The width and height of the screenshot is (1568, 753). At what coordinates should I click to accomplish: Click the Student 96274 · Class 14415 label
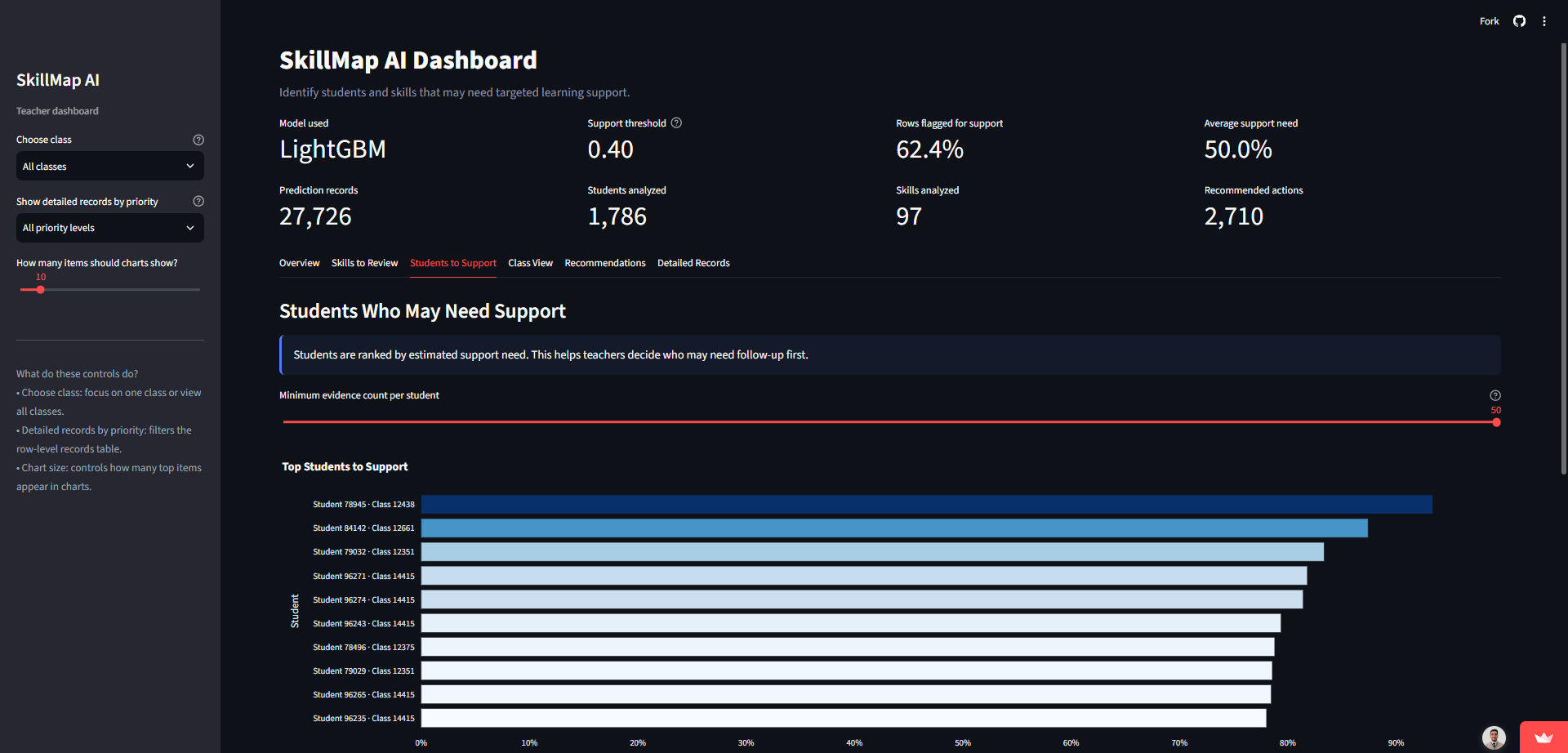tap(363, 599)
